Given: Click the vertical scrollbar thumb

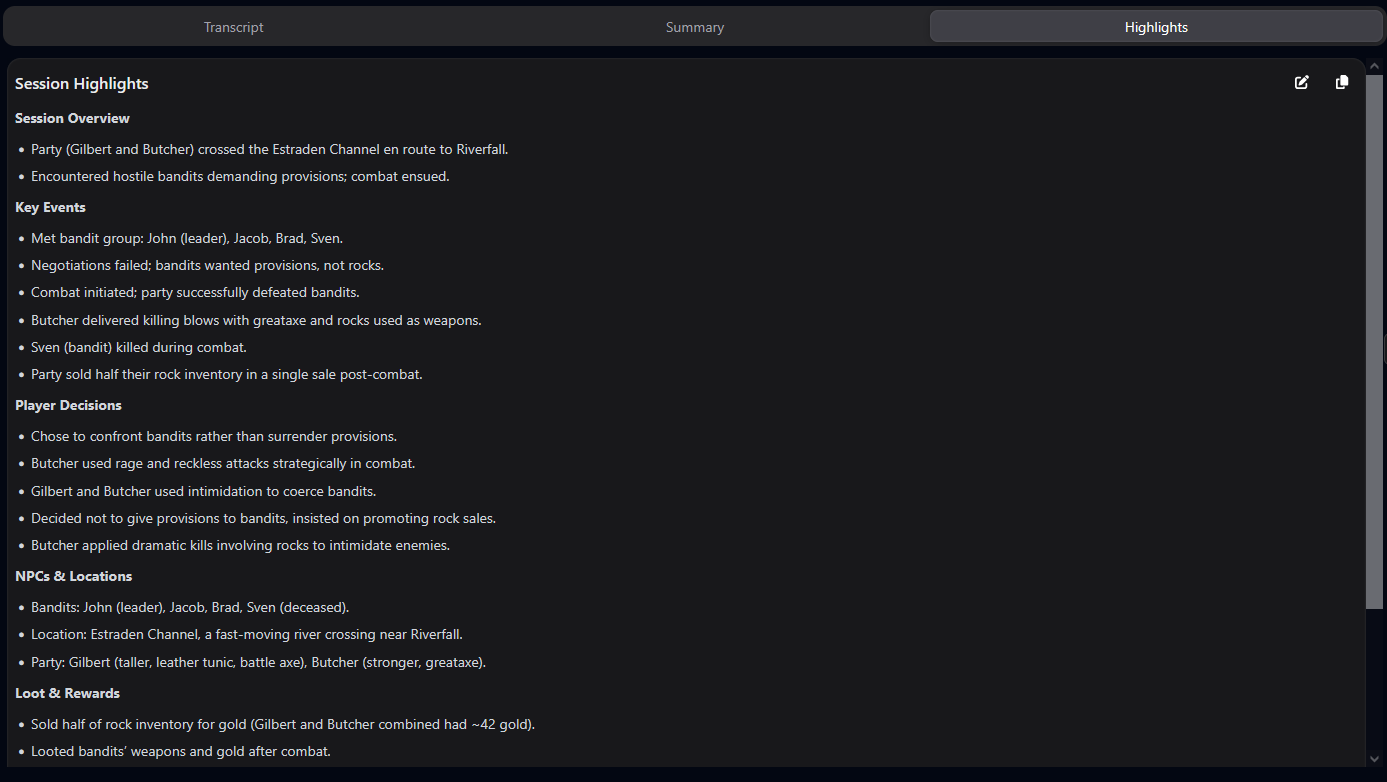Looking at the screenshot, I should (1374, 340).
